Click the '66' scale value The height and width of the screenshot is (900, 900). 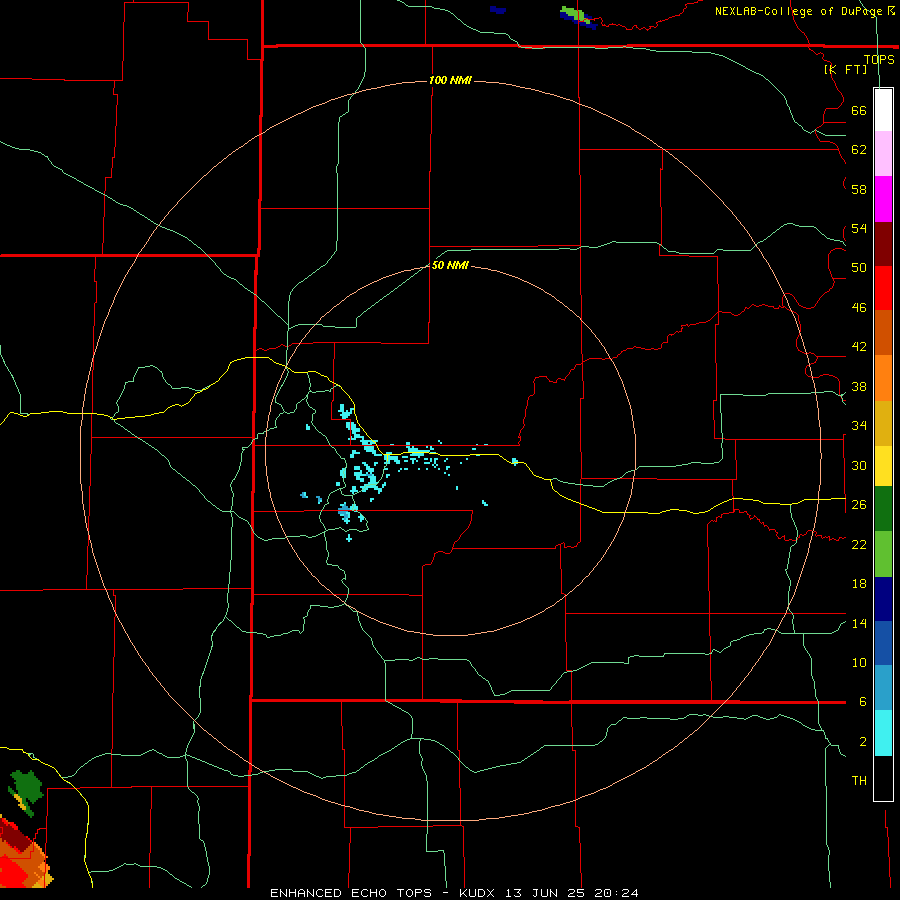[859, 110]
